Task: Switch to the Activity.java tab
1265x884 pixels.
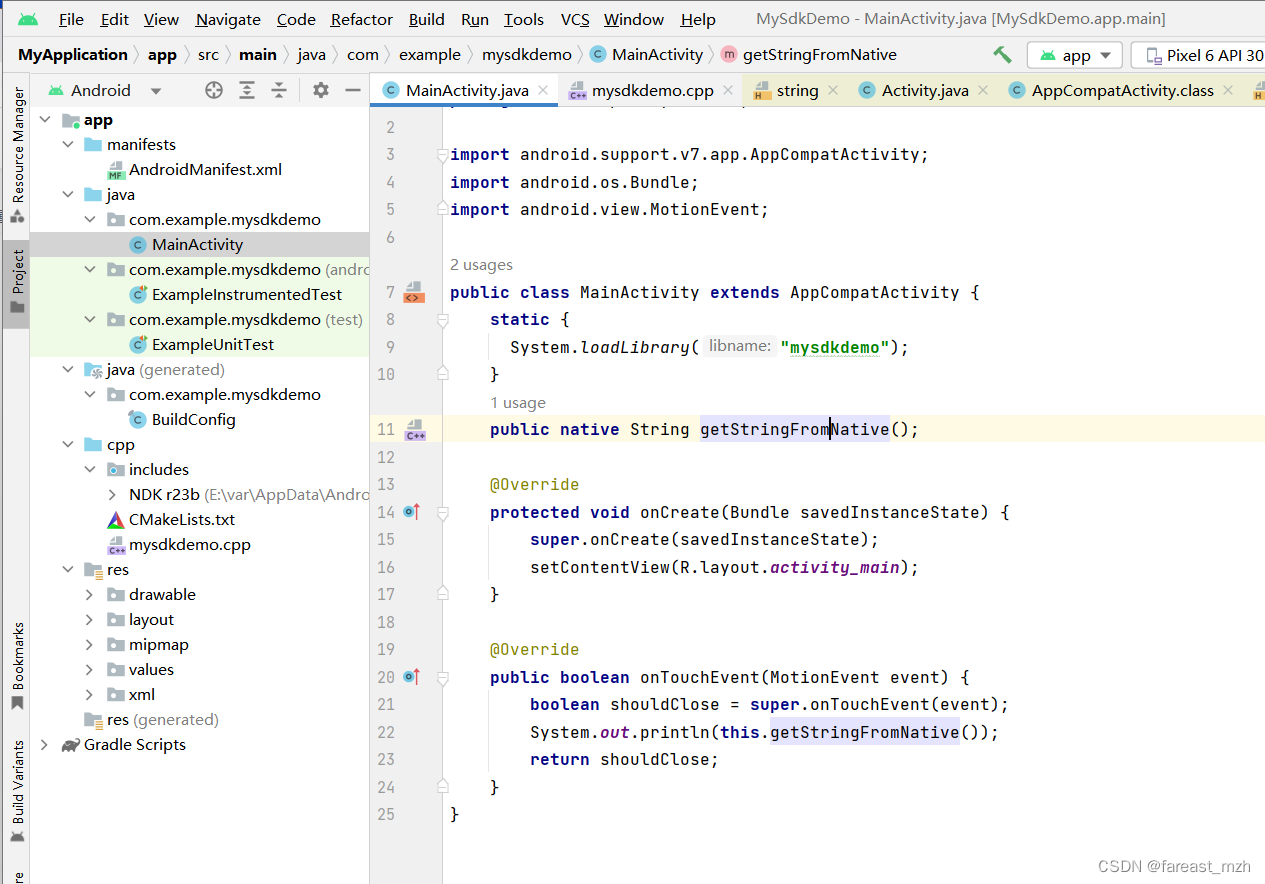Action: click(x=924, y=90)
